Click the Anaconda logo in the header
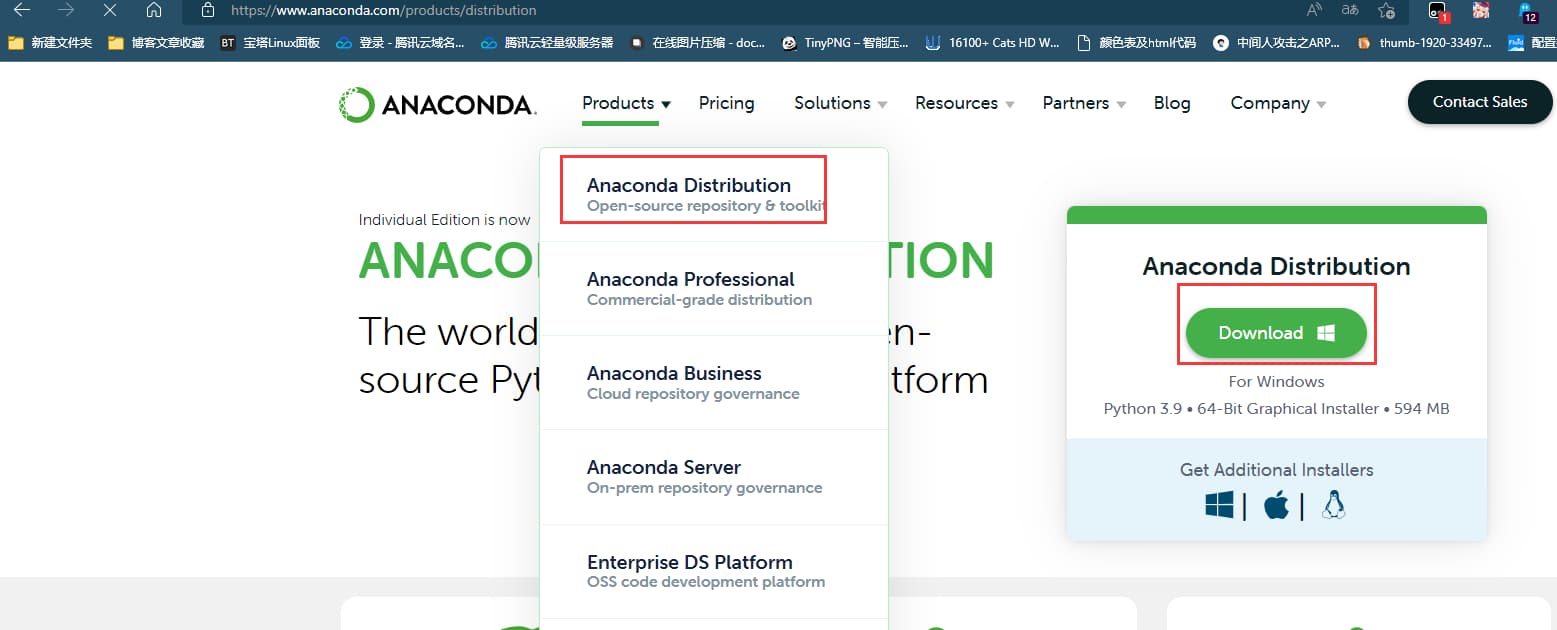The width and height of the screenshot is (1557, 630). click(437, 104)
